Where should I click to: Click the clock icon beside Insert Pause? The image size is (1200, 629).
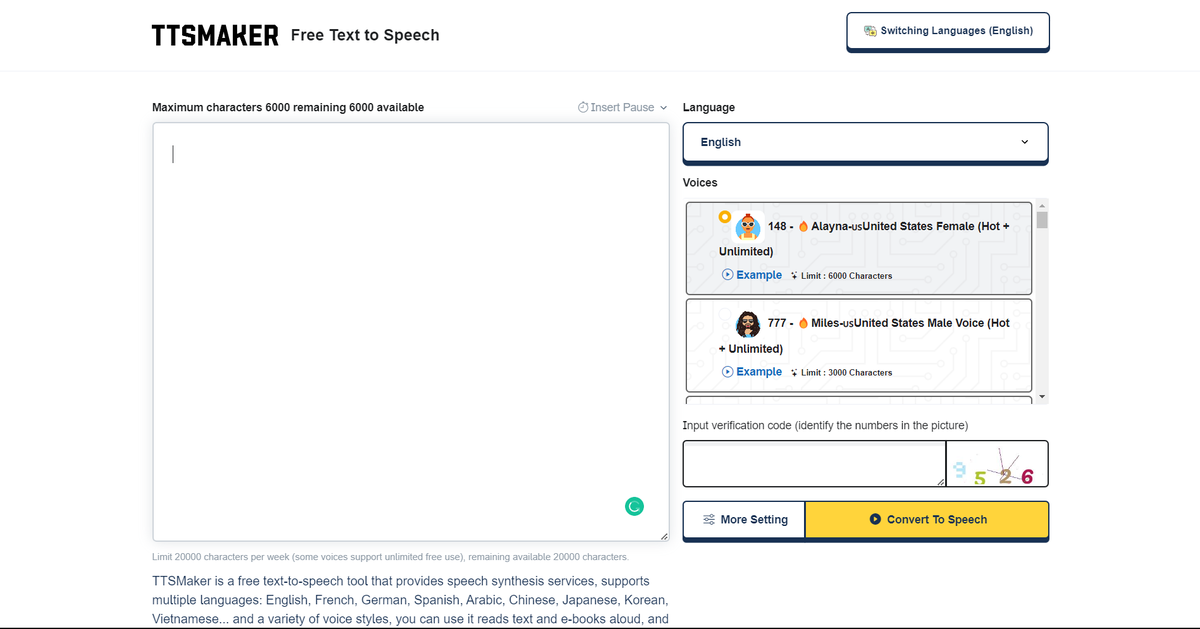point(583,107)
